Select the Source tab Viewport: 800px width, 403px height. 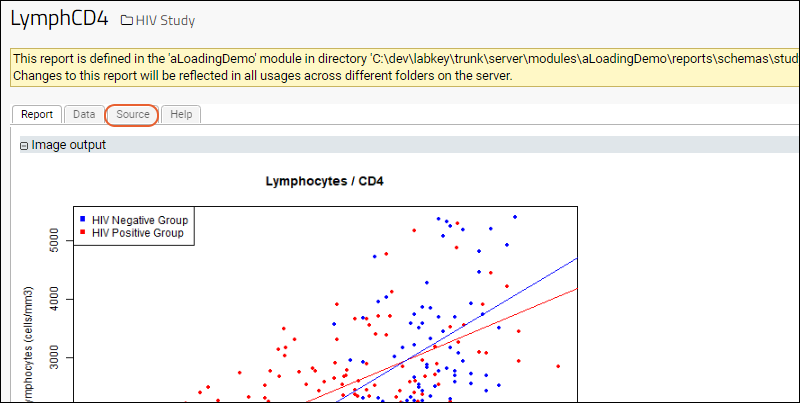132,115
